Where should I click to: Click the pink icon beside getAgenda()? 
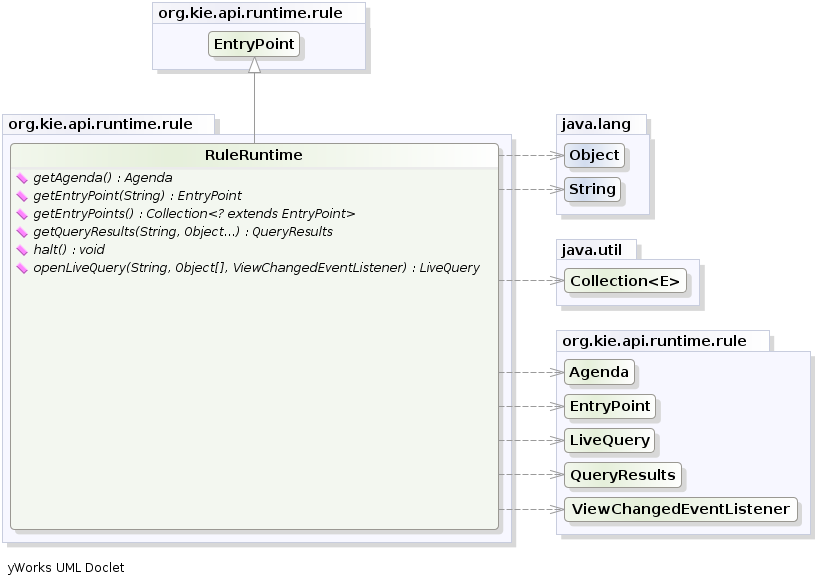point(22,178)
